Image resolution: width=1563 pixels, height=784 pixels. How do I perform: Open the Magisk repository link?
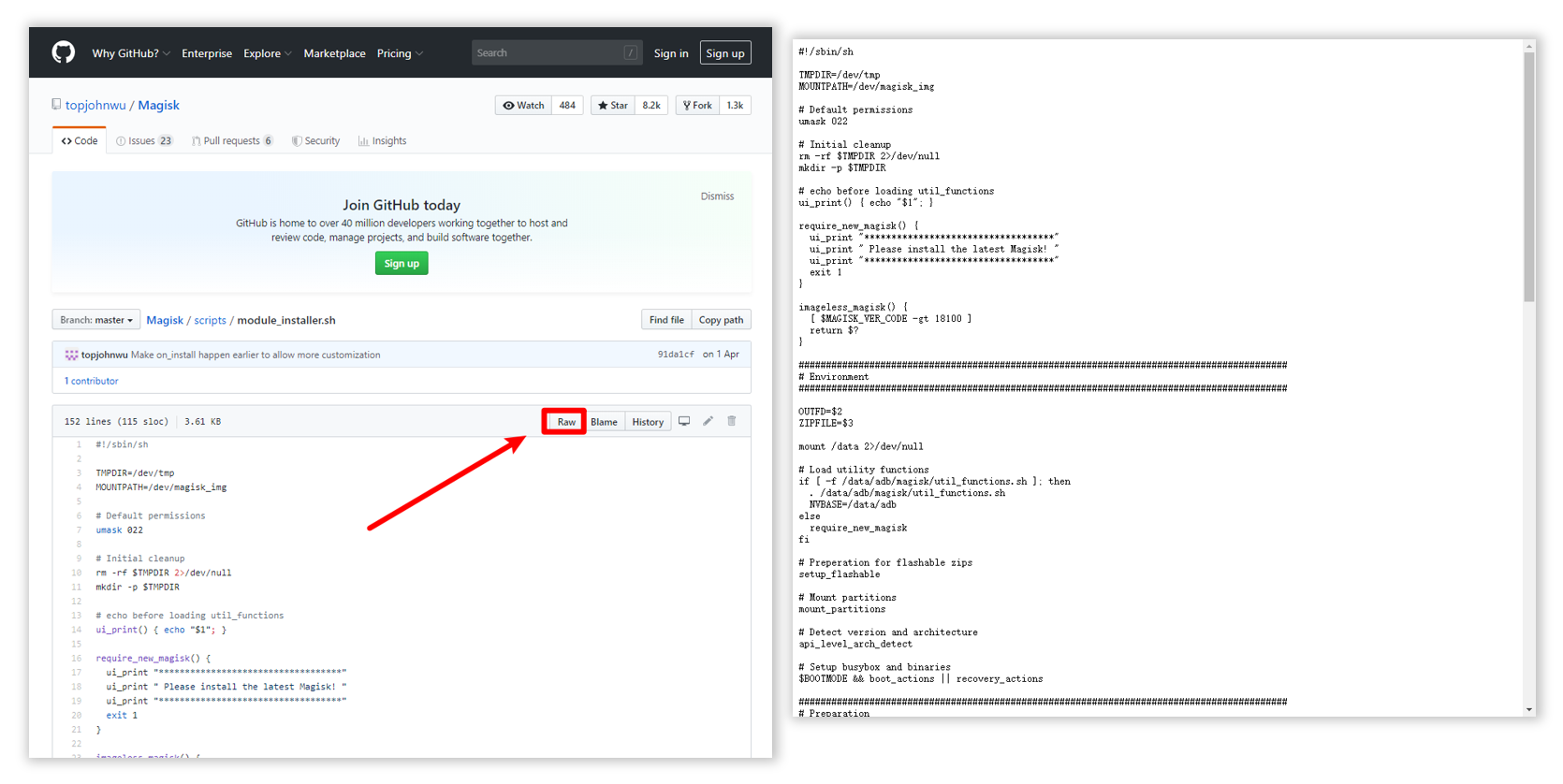click(x=158, y=105)
